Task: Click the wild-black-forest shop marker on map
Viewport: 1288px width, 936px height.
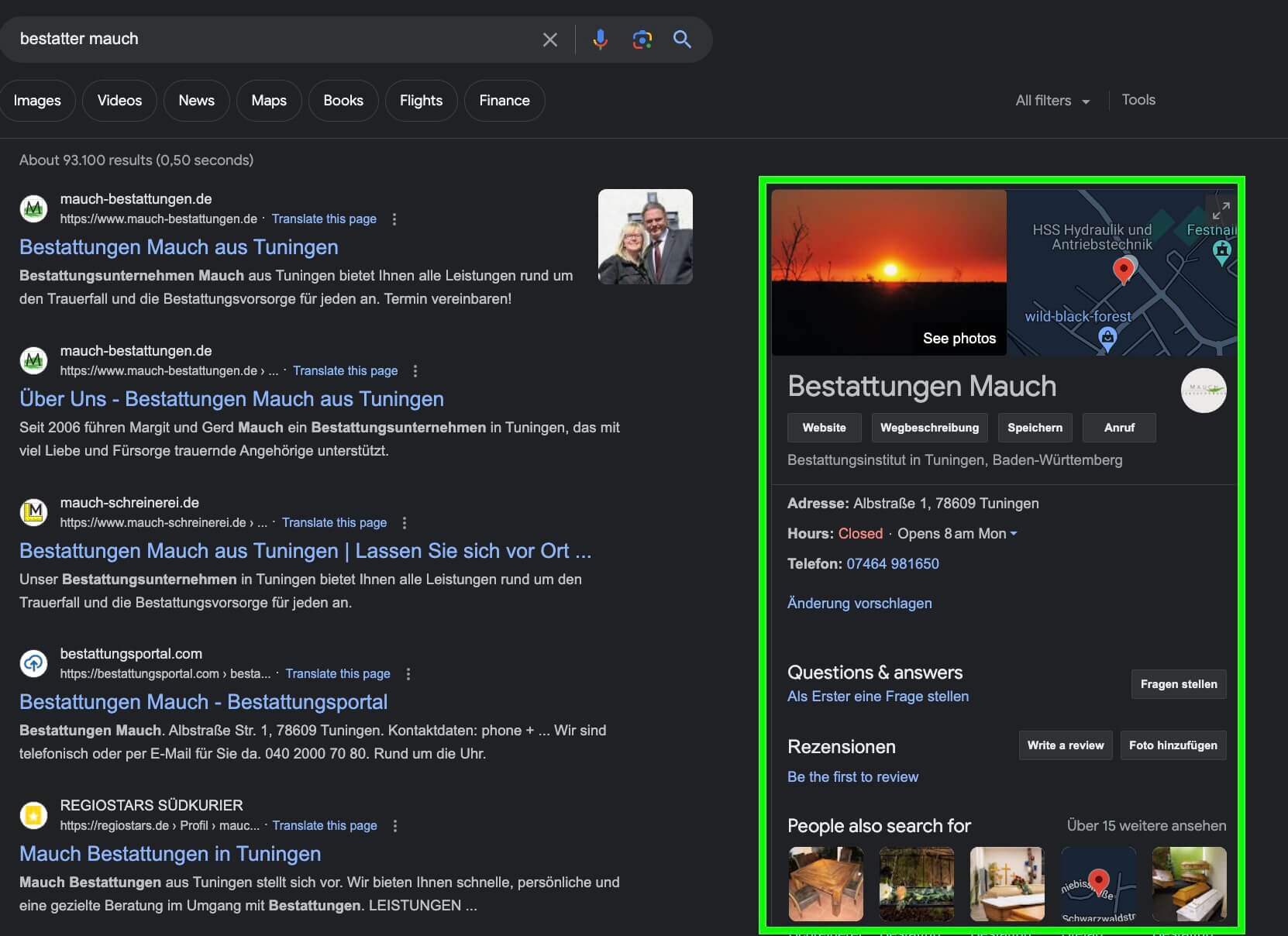Action: pos(1107,338)
